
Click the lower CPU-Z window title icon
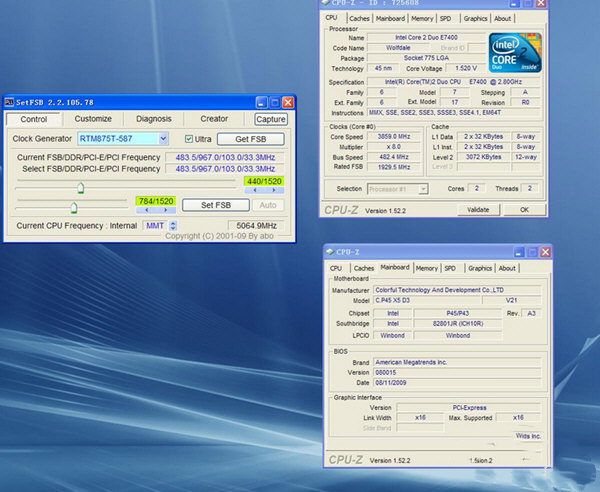click(331, 253)
